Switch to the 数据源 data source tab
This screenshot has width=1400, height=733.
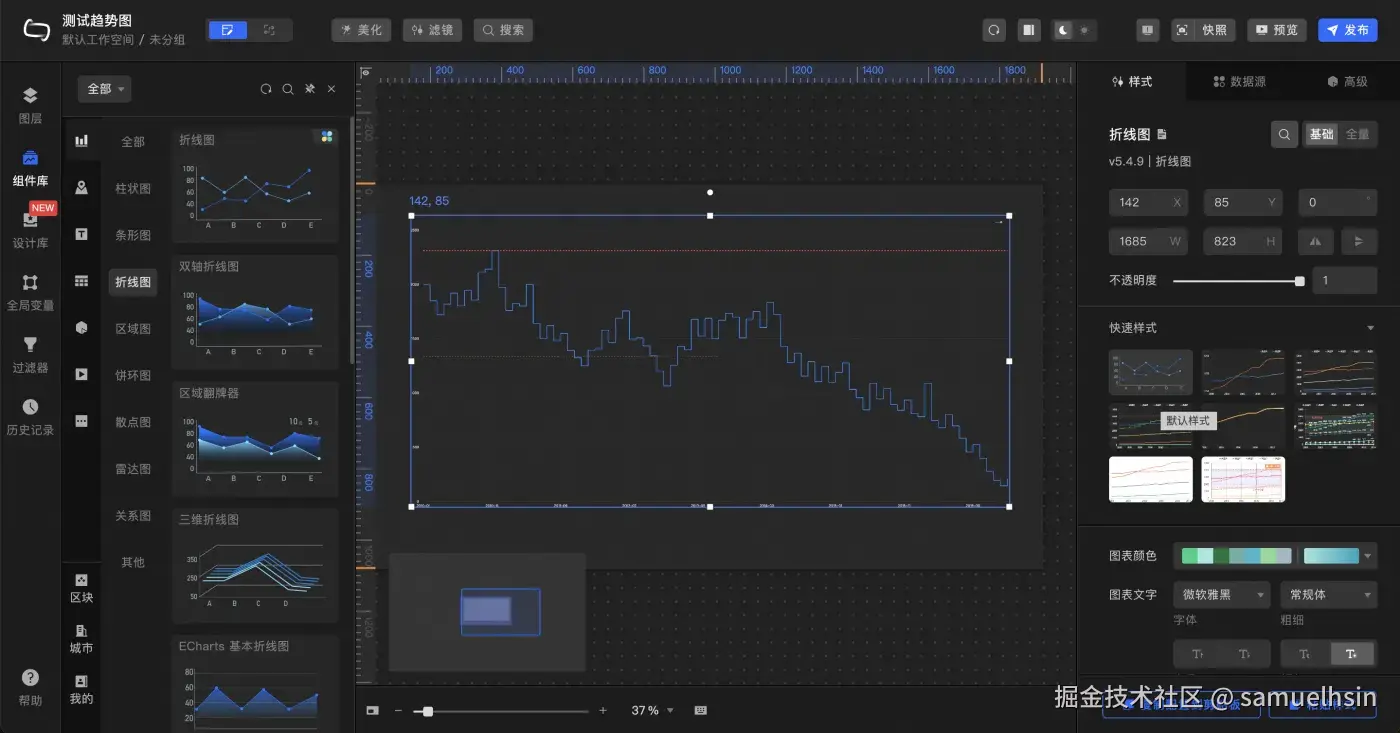pyautogui.click(x=1240, y=82)
